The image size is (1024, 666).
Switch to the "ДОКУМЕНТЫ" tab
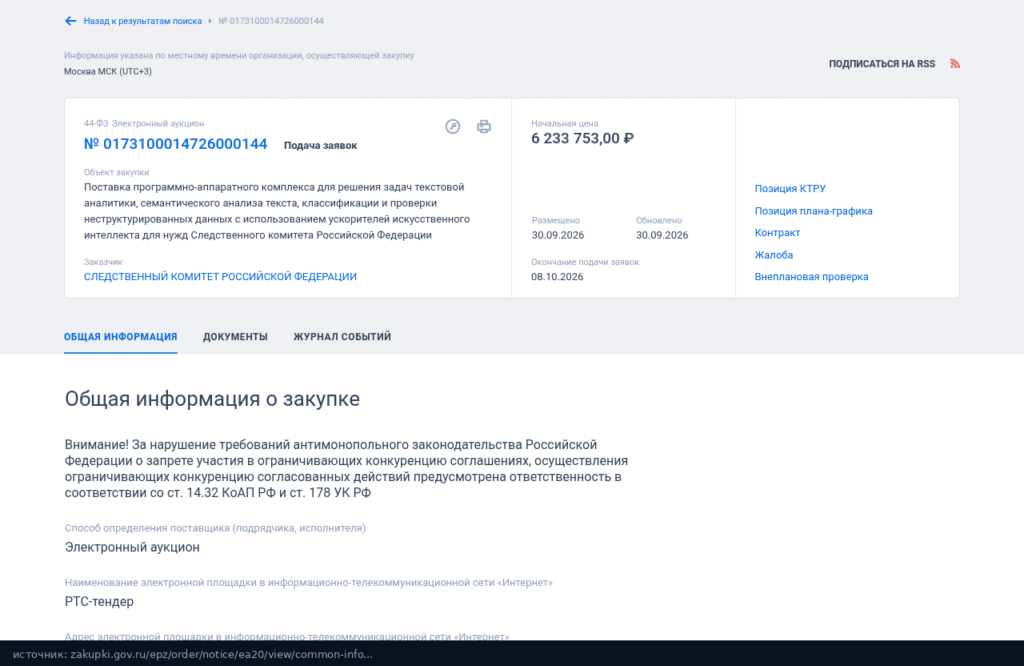[235, 336]
